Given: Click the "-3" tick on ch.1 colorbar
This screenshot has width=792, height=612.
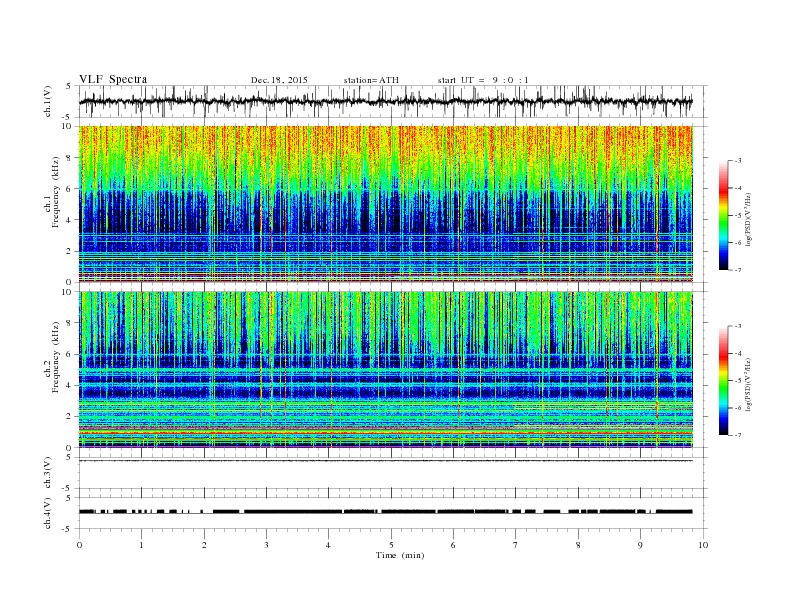Looking at the screenshot, I should click(x=737, y=161).
